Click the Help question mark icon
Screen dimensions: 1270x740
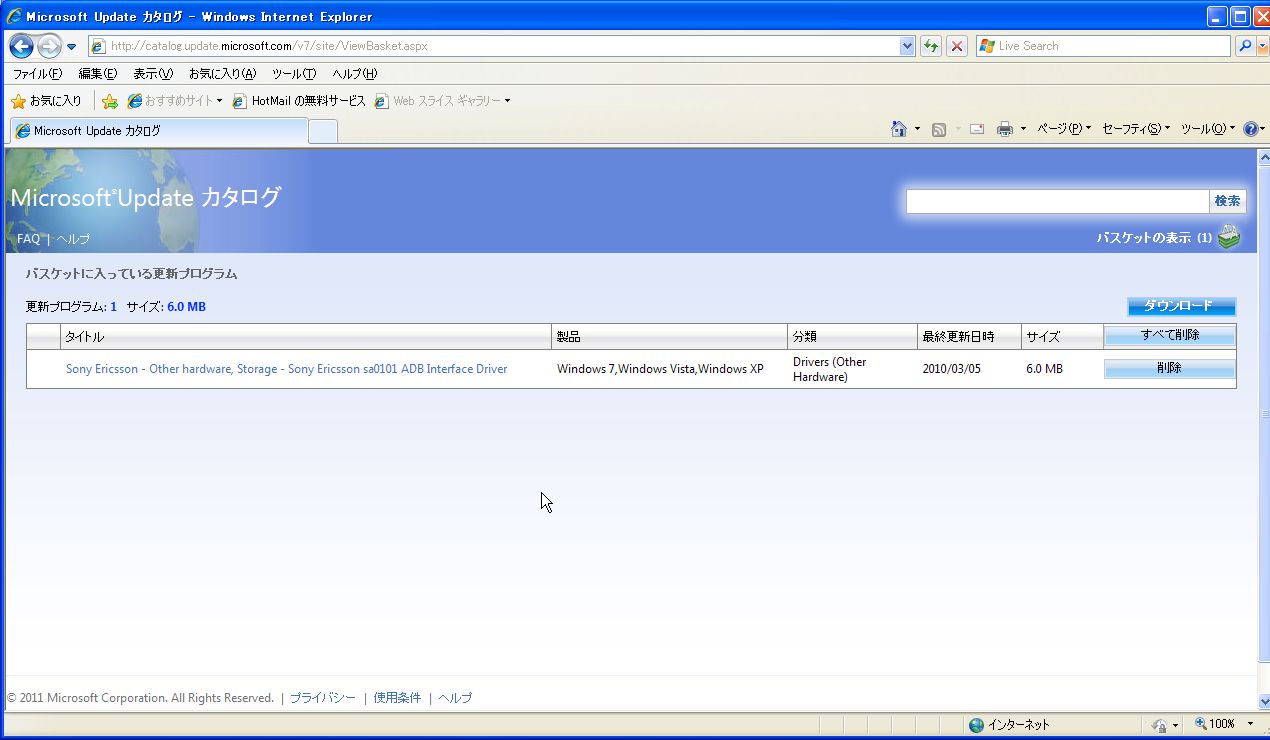1249,129
